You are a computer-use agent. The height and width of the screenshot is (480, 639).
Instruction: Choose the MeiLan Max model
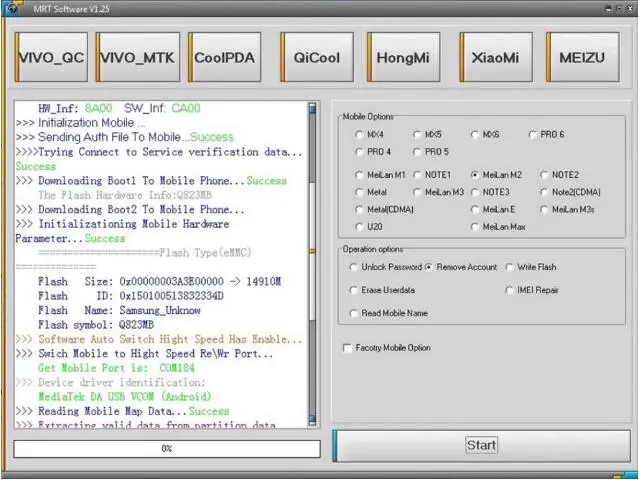point(475,227)
